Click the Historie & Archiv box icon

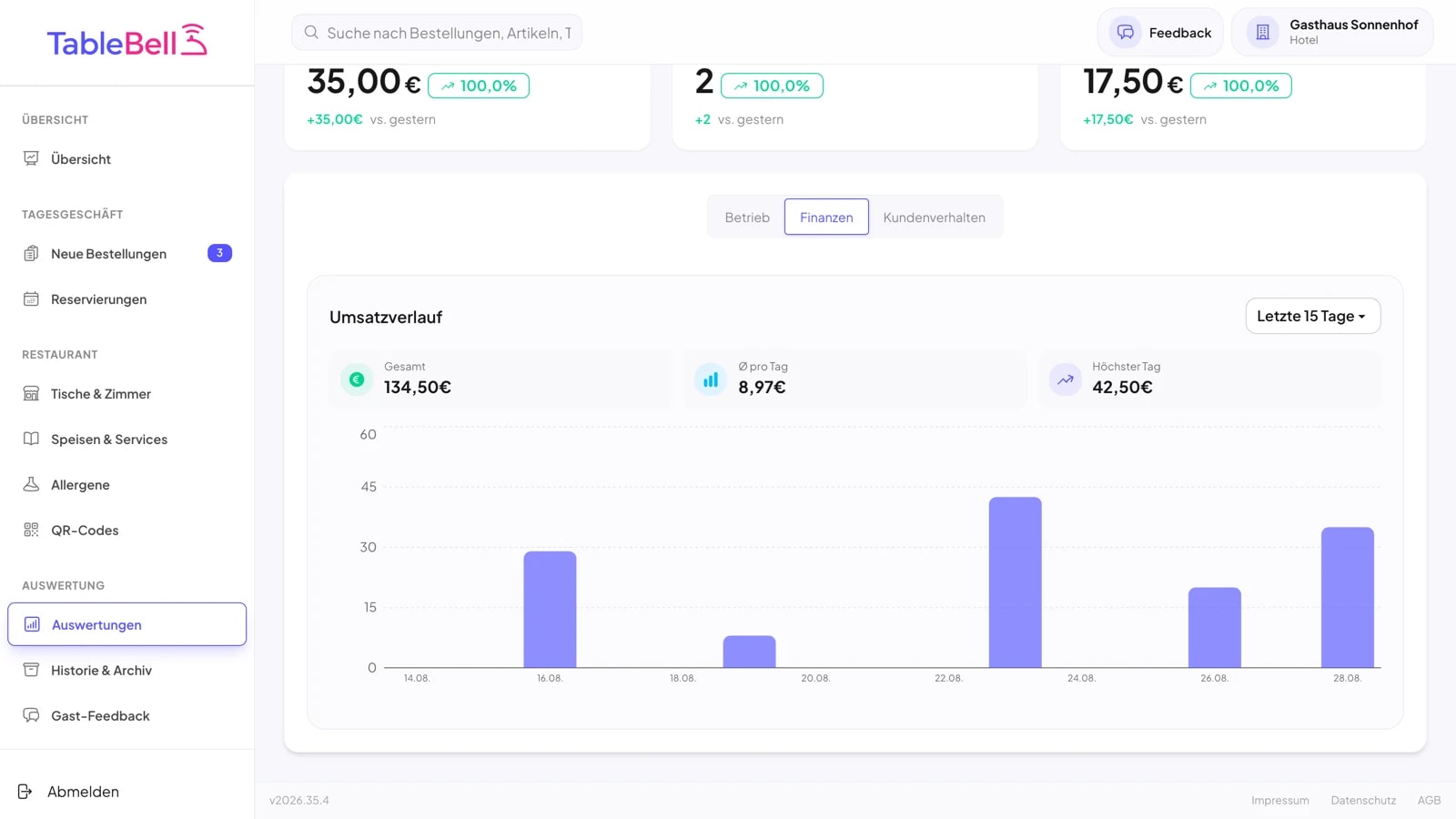point(31,670)
